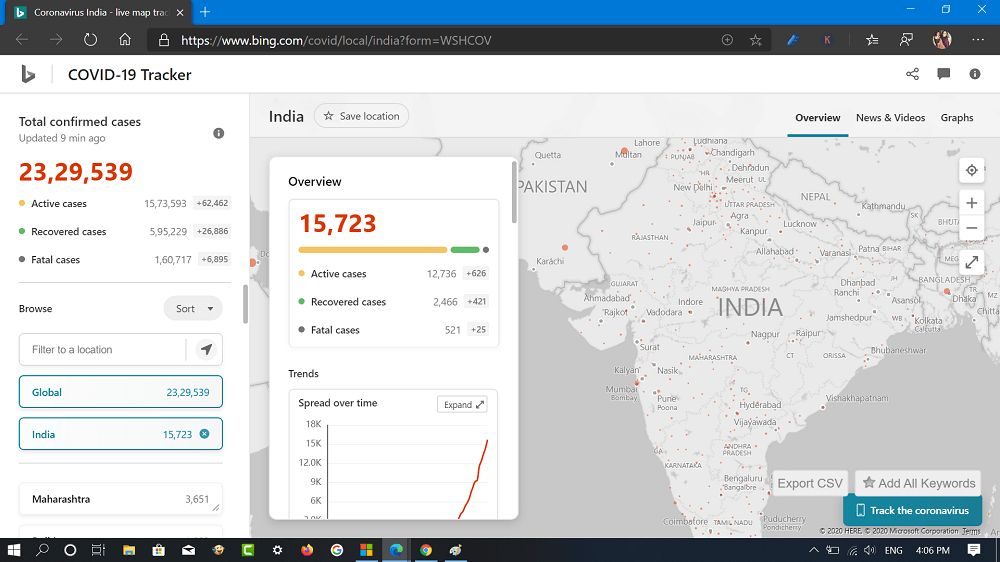Click info icon beside Total confirmed cases

point(219,133)
